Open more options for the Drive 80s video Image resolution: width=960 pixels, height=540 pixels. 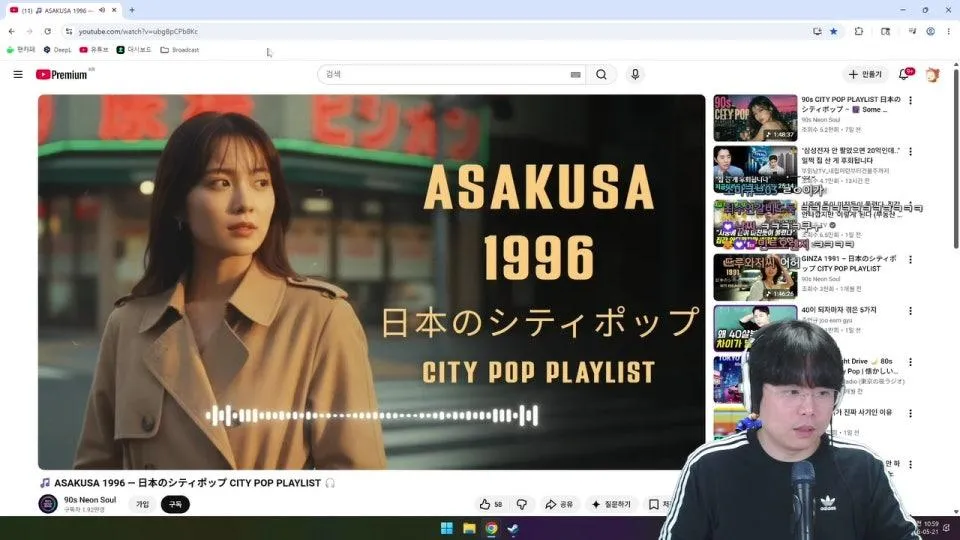click(x=910, y=362)
